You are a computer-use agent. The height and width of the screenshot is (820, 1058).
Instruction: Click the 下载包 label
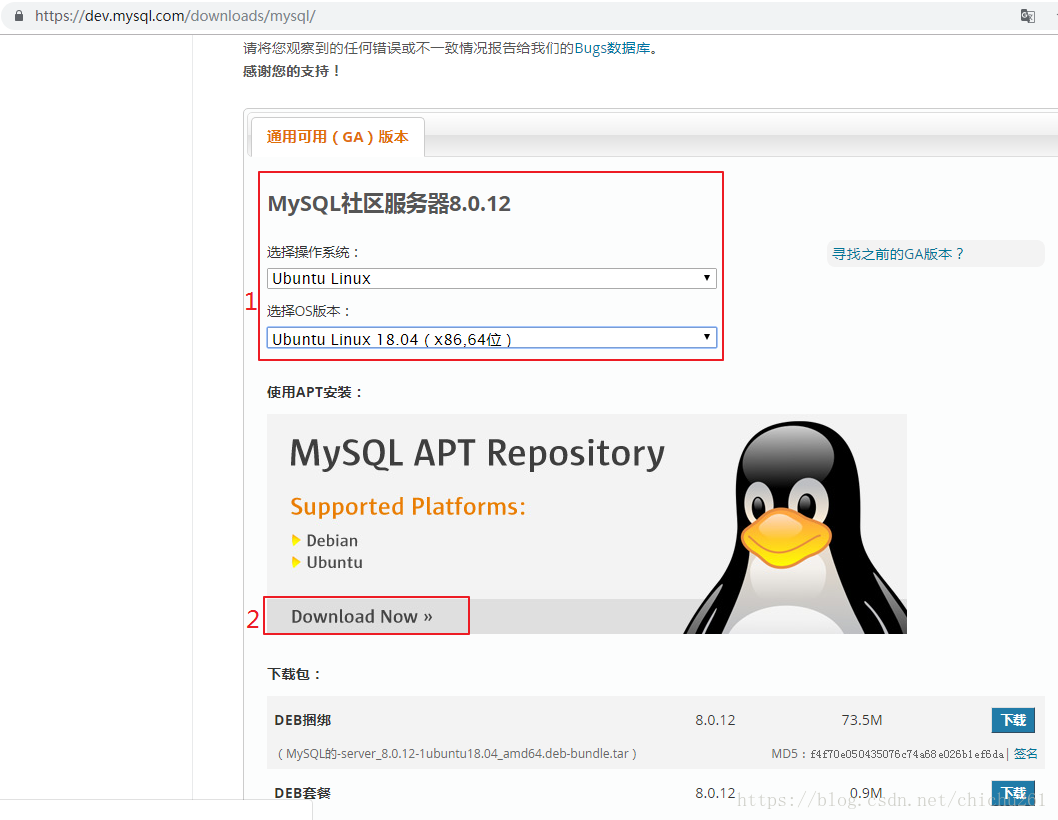[295, 674]
